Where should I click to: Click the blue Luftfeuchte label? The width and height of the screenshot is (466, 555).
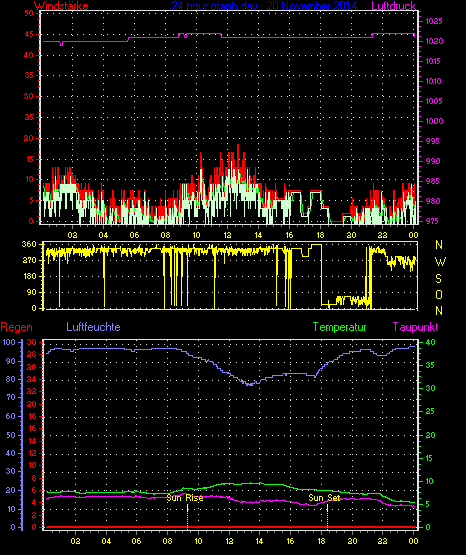coord(93,327)
